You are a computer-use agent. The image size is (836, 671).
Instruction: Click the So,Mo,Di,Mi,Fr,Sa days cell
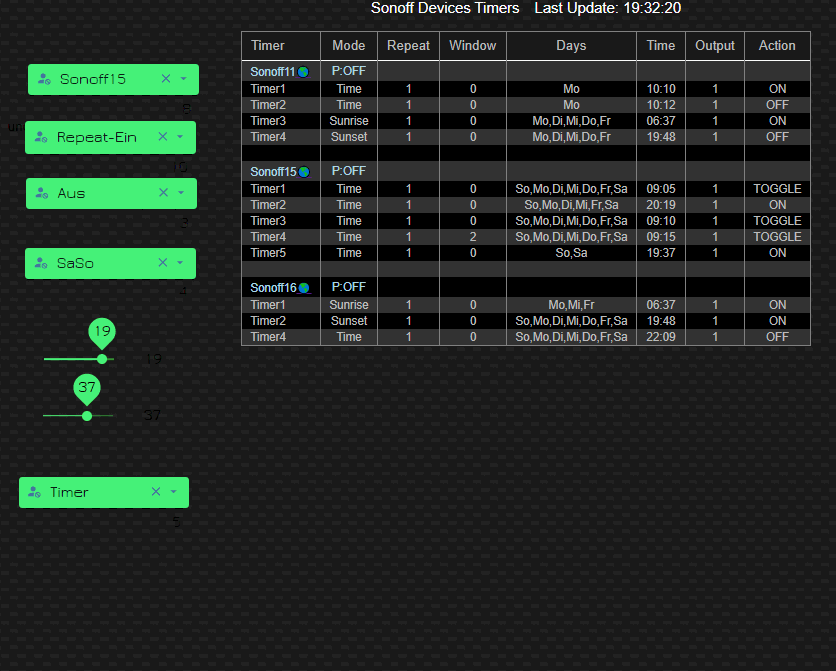pos(571,205)
